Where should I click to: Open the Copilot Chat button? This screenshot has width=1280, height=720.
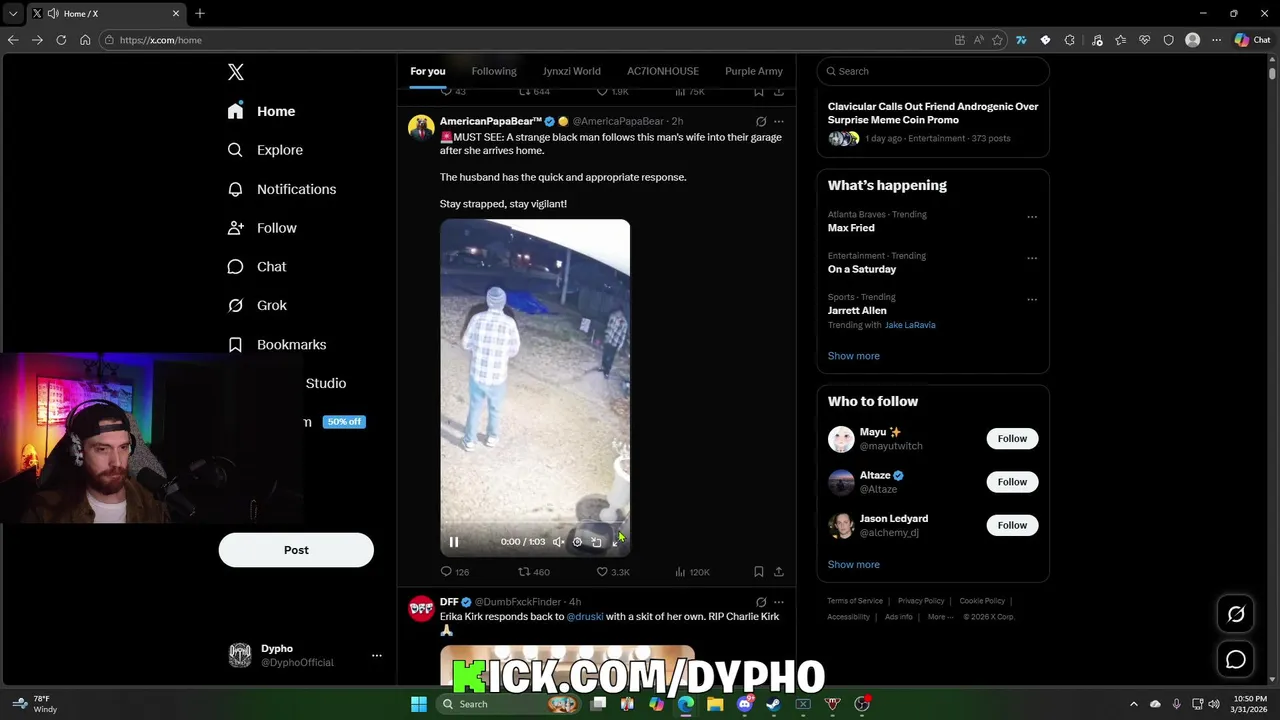1253,40
